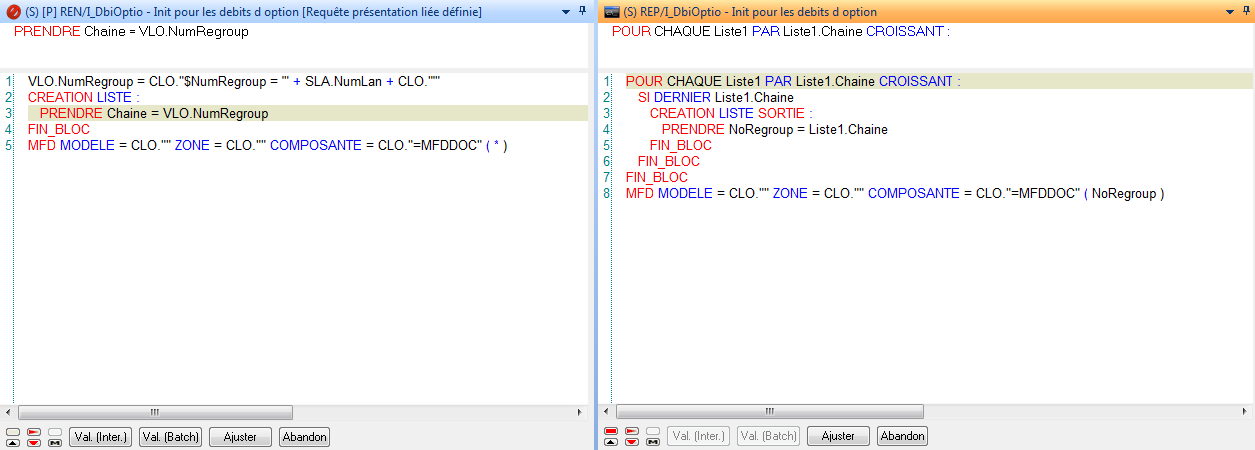Open the dropdown arrow of the REN/I_DbiOptio panel
The image size is (1255, 450).
[567, 11]
